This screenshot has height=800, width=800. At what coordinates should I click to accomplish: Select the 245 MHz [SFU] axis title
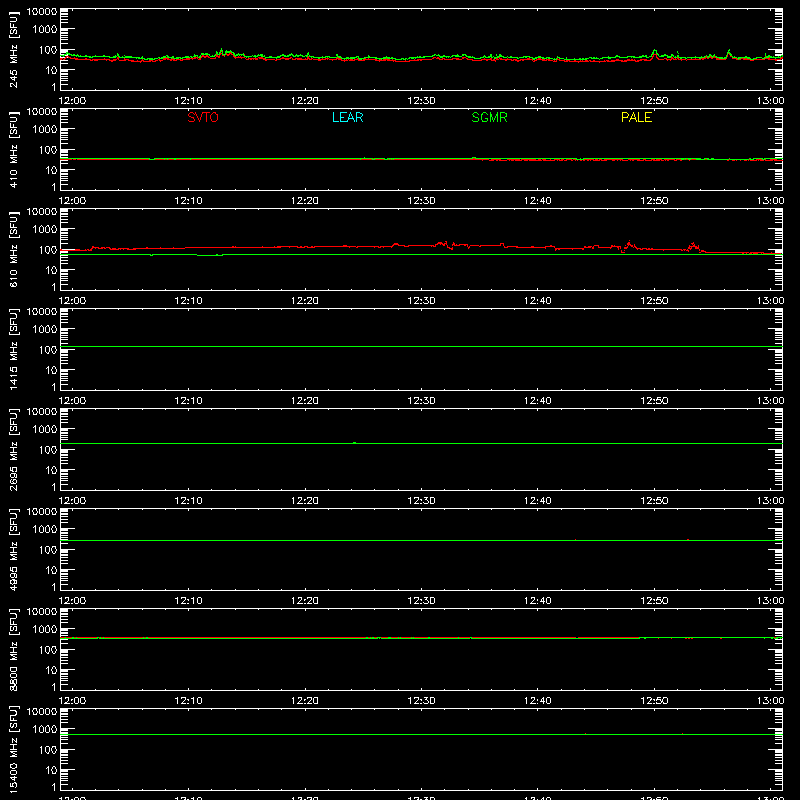13,49
